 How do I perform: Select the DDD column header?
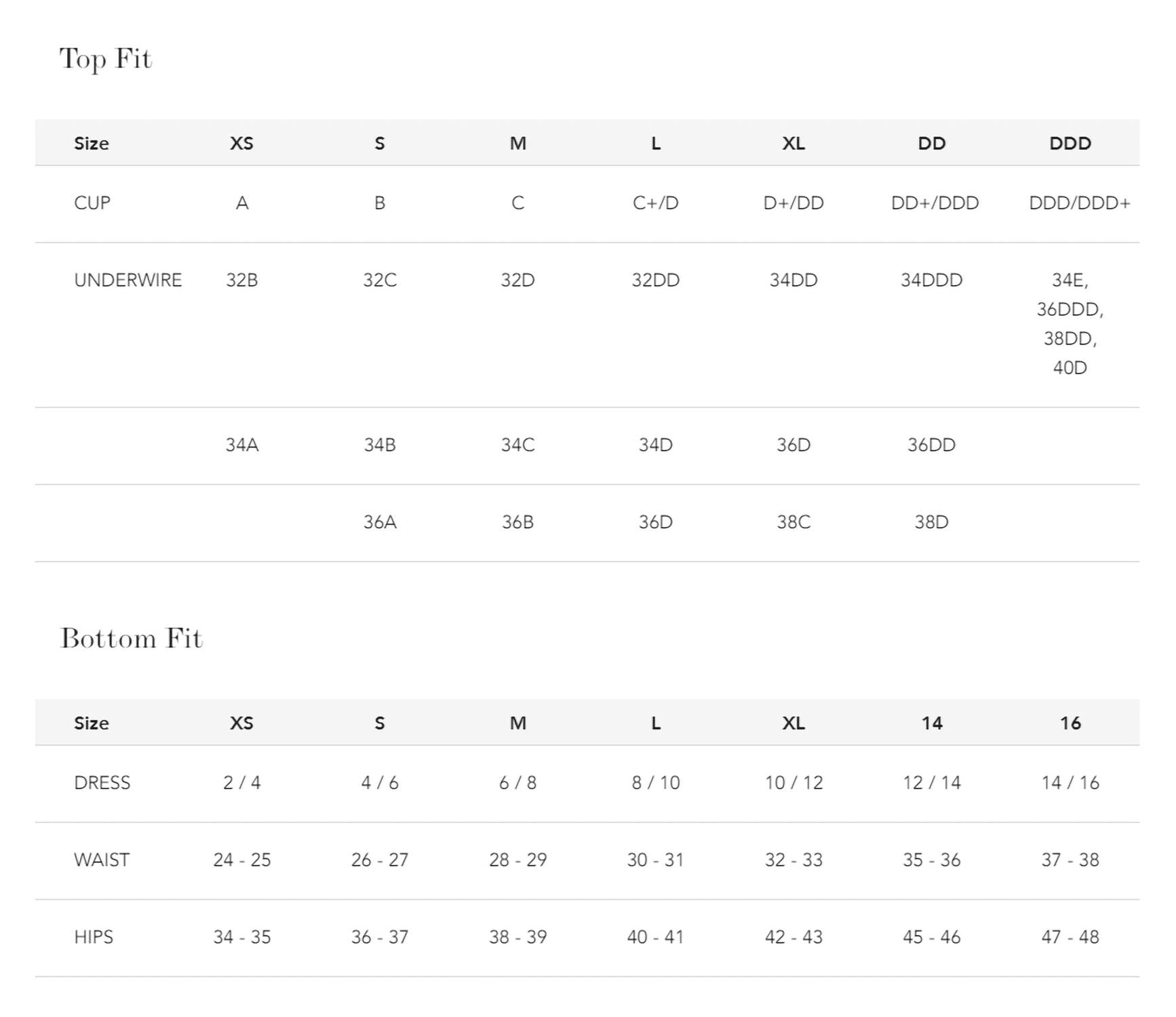1070,144
